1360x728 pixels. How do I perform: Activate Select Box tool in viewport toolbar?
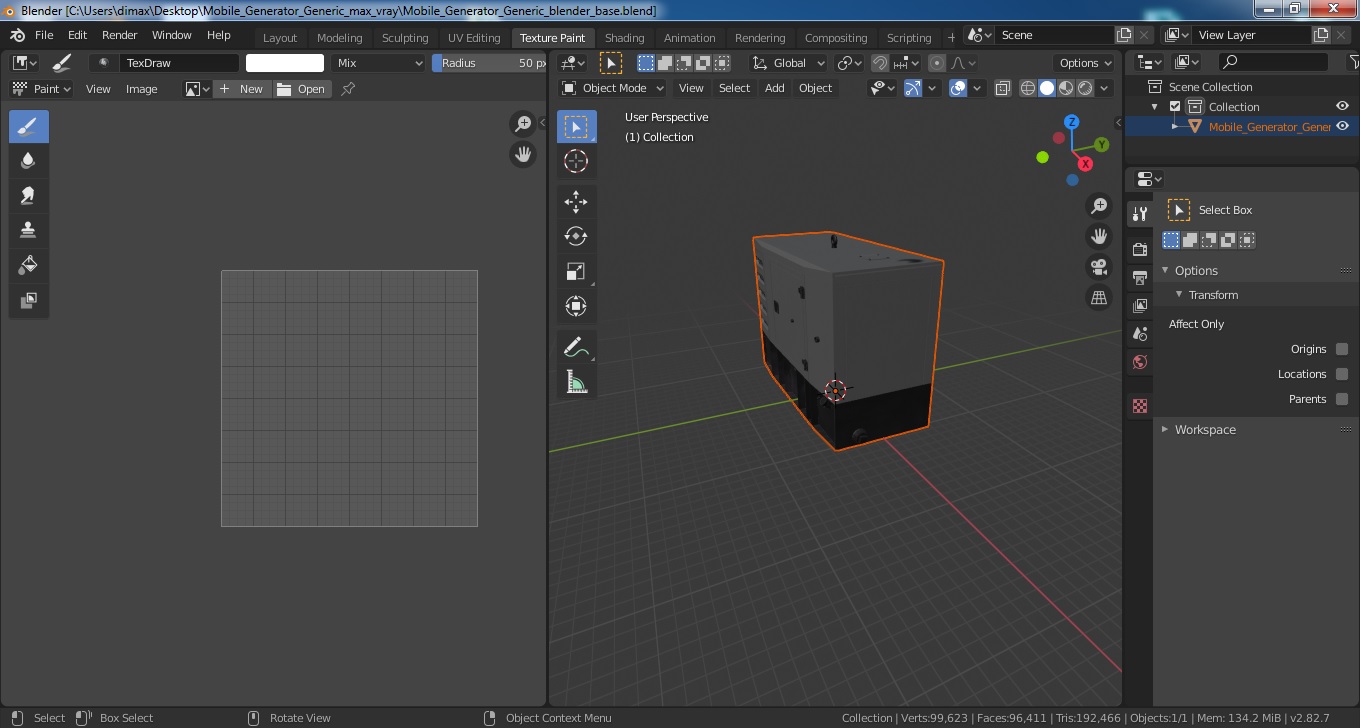click(x=576, y=127)
